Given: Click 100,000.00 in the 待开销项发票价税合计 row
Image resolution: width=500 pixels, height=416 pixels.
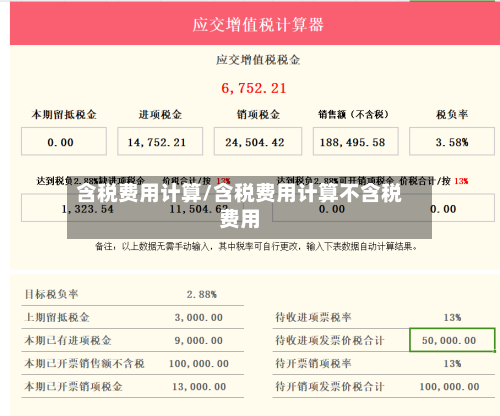Looking at the screenshot, I should pyautogui.click(x=449, y=386).
